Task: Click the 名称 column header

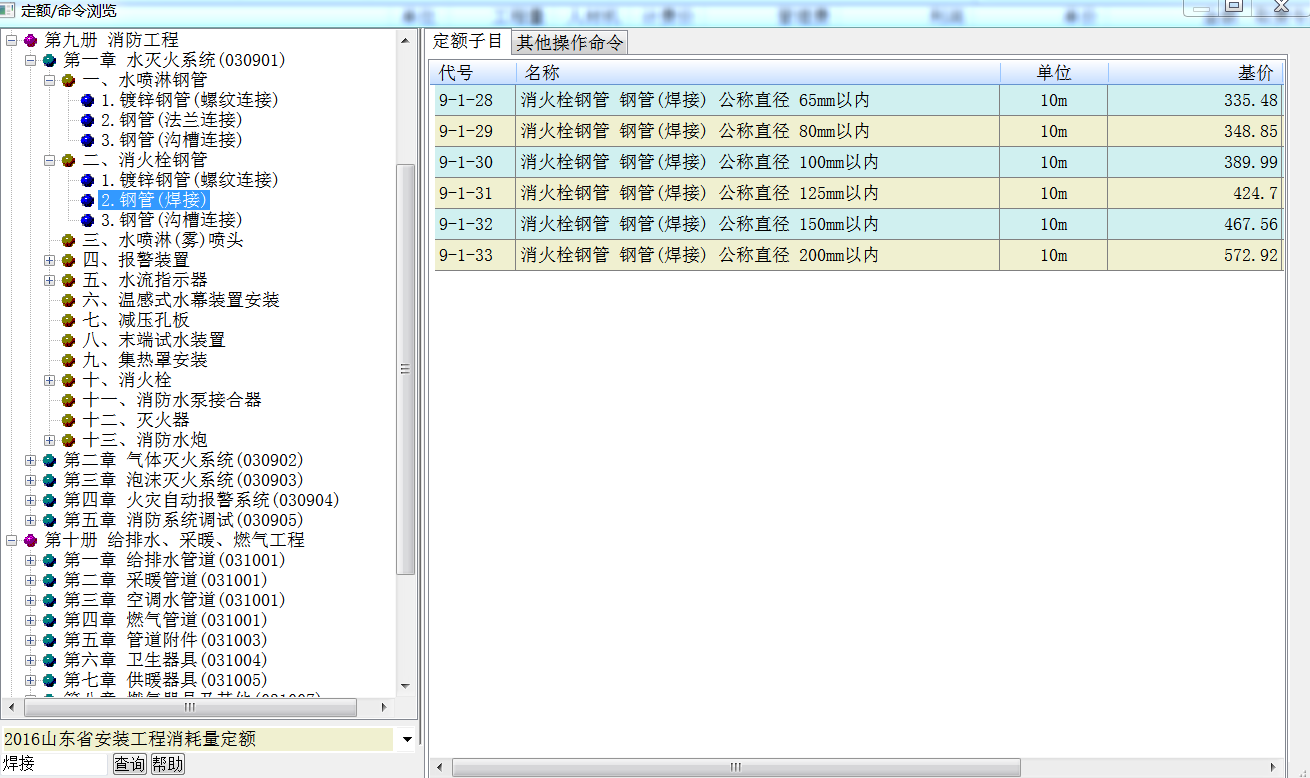Action: (758, 73)
